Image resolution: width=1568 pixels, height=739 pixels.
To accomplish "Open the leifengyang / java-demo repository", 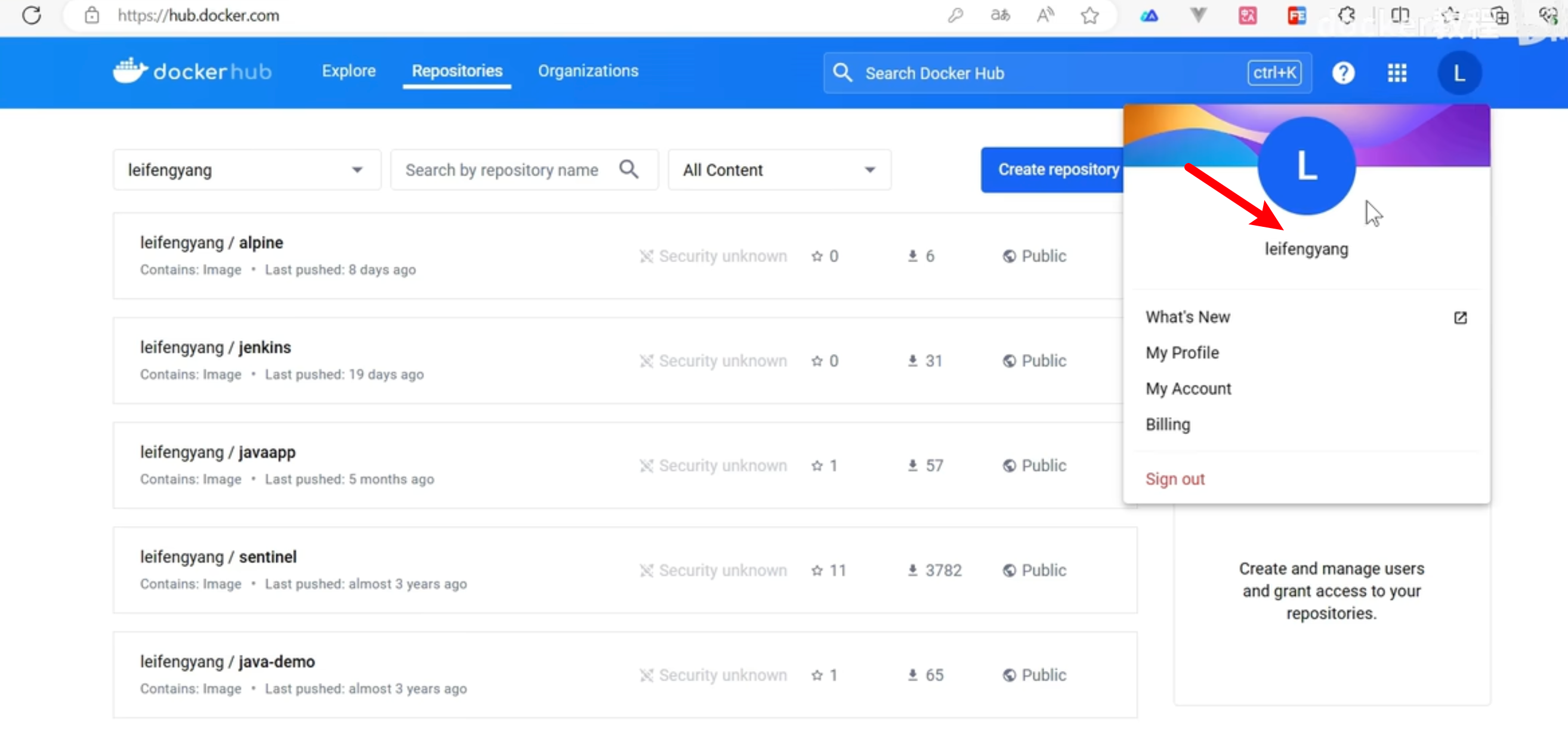I will coord(227,661).
